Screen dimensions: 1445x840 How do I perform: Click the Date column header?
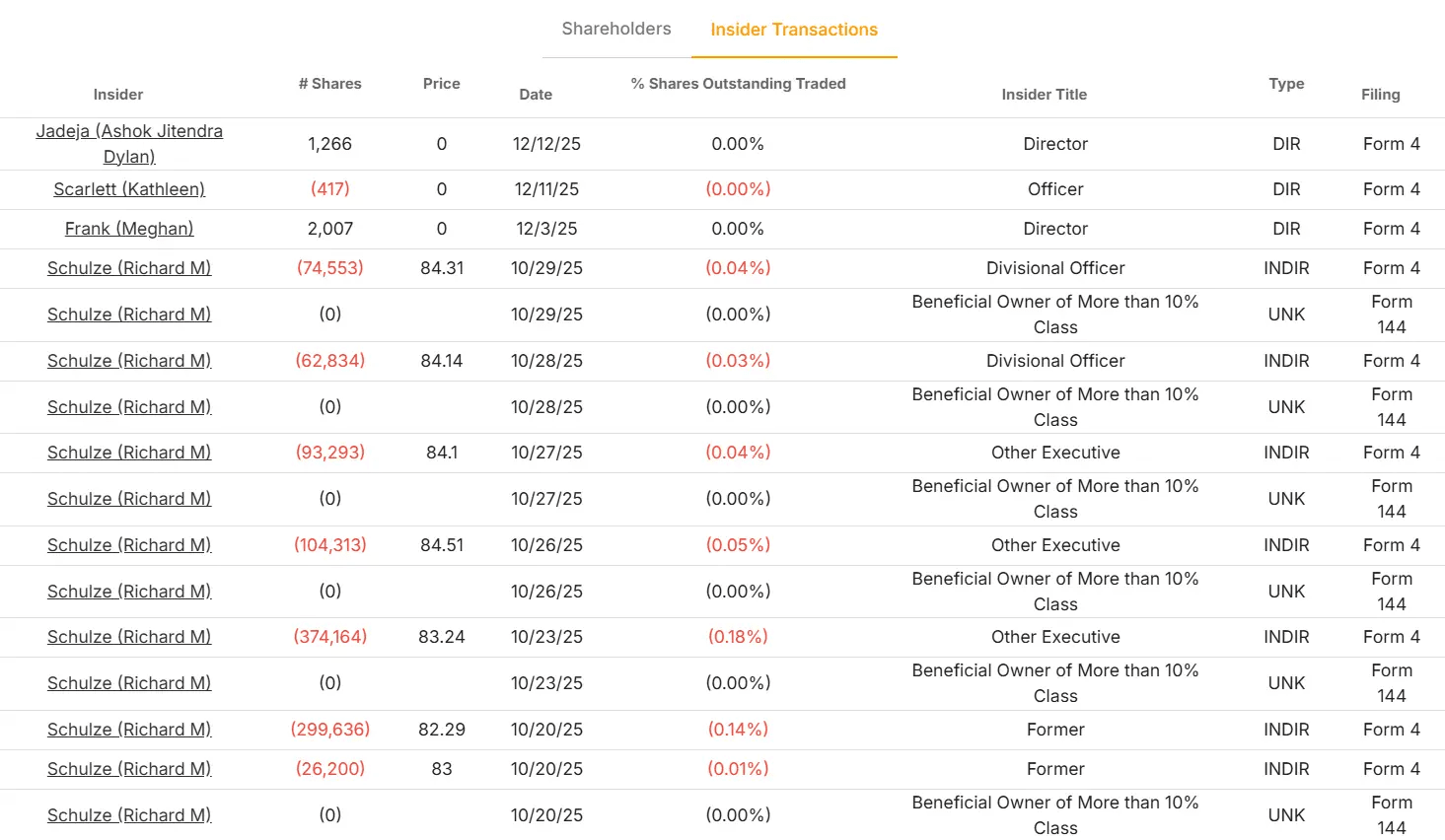click(x=536, y=95)
